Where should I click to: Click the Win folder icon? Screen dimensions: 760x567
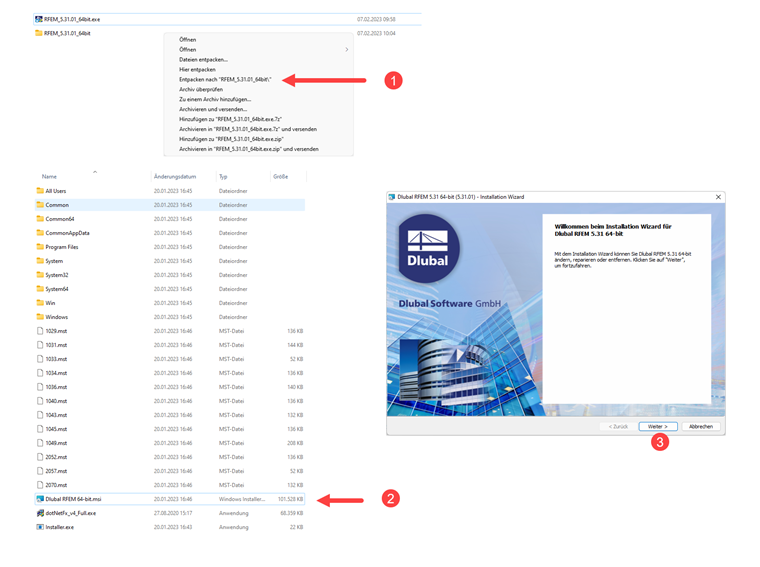(x=40, y=303)
